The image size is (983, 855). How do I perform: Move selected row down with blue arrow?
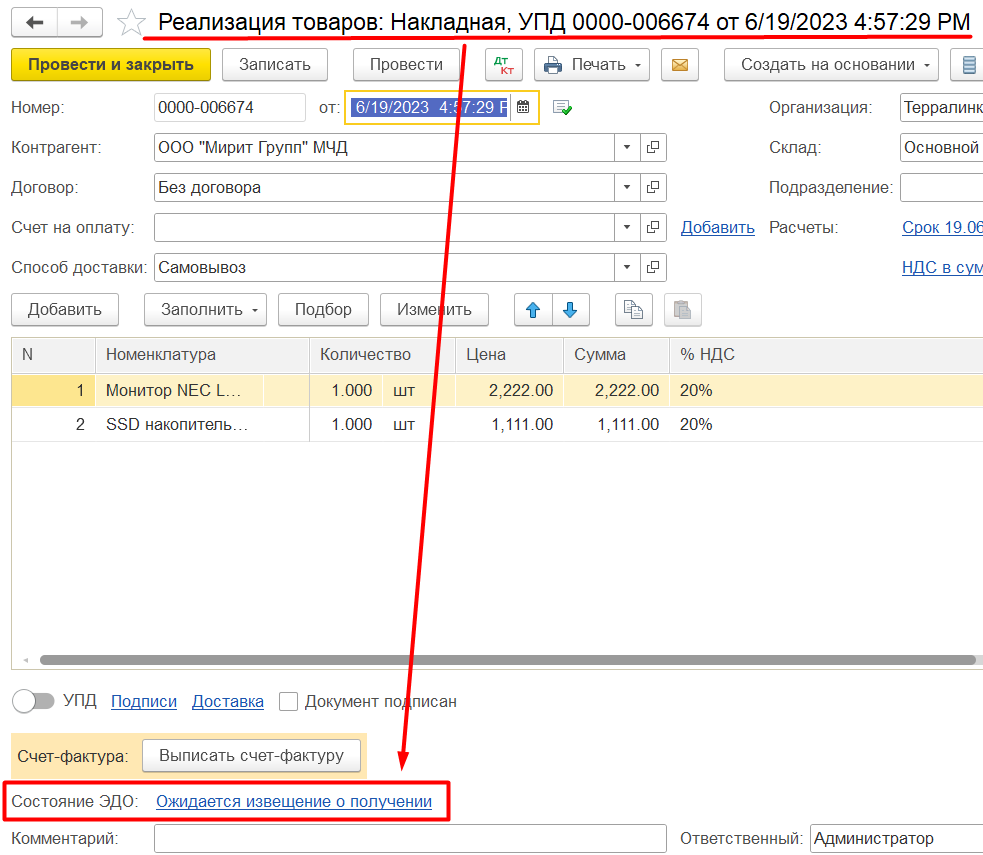[570, 310]
